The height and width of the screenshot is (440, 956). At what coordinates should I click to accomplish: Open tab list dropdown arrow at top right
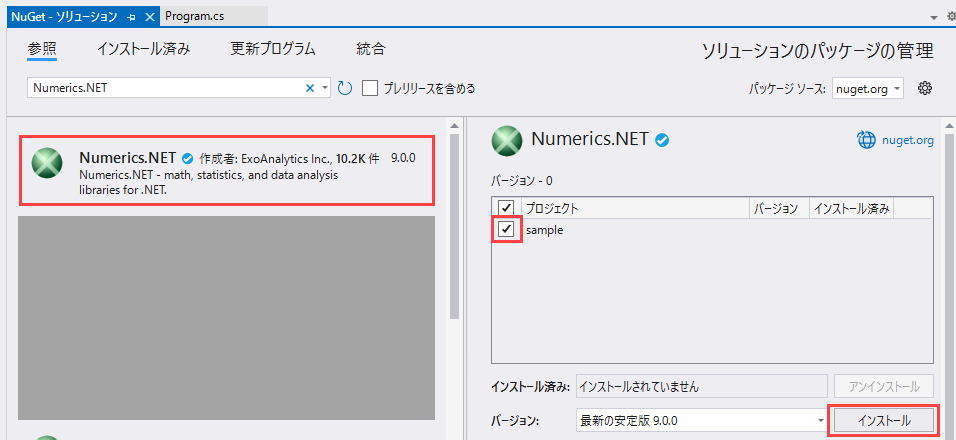933,18
